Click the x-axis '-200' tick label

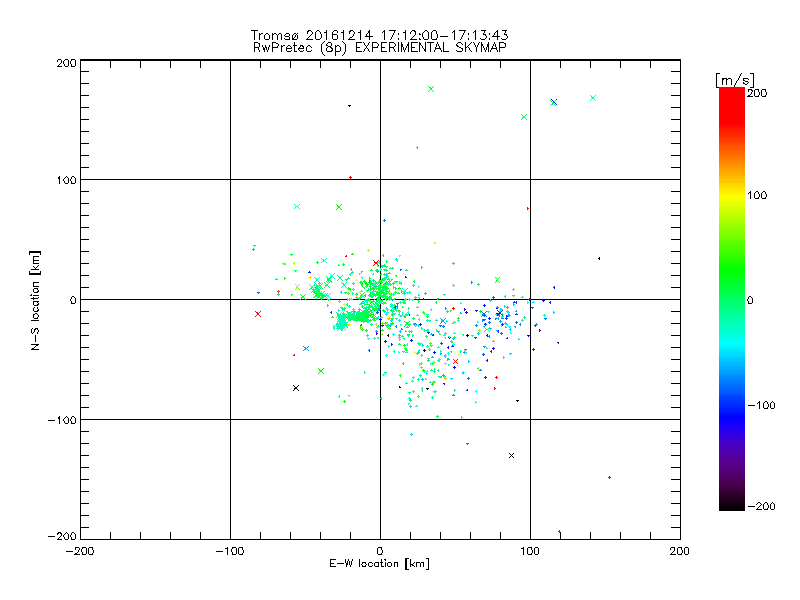pos(80,551)
